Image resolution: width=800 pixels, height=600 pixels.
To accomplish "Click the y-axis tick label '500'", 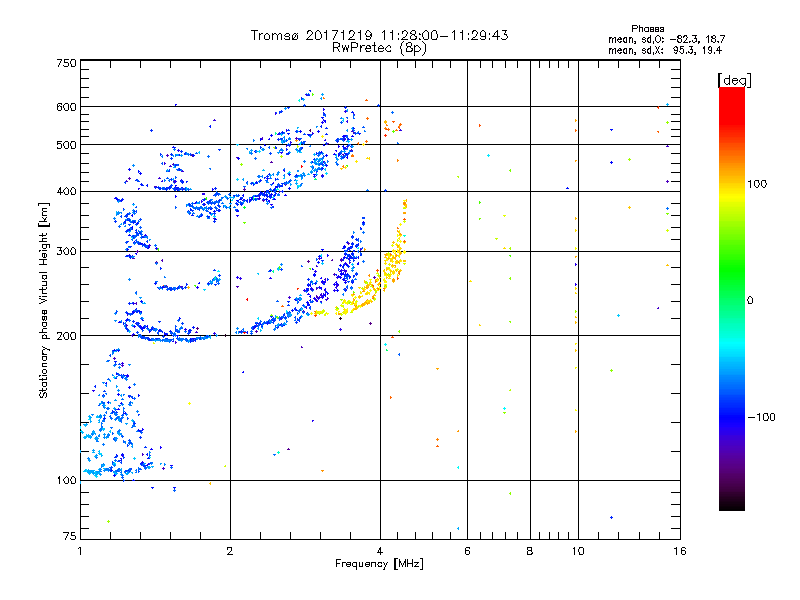I will (67, 144).
